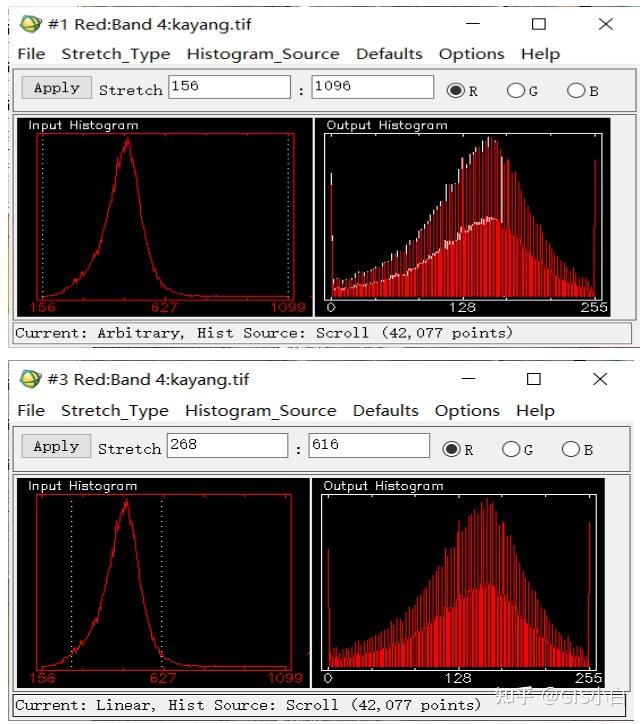The height and width of the screenshot is (724, 644).
Task: Open Help menu in #3 window
Action: click(535, 410)
